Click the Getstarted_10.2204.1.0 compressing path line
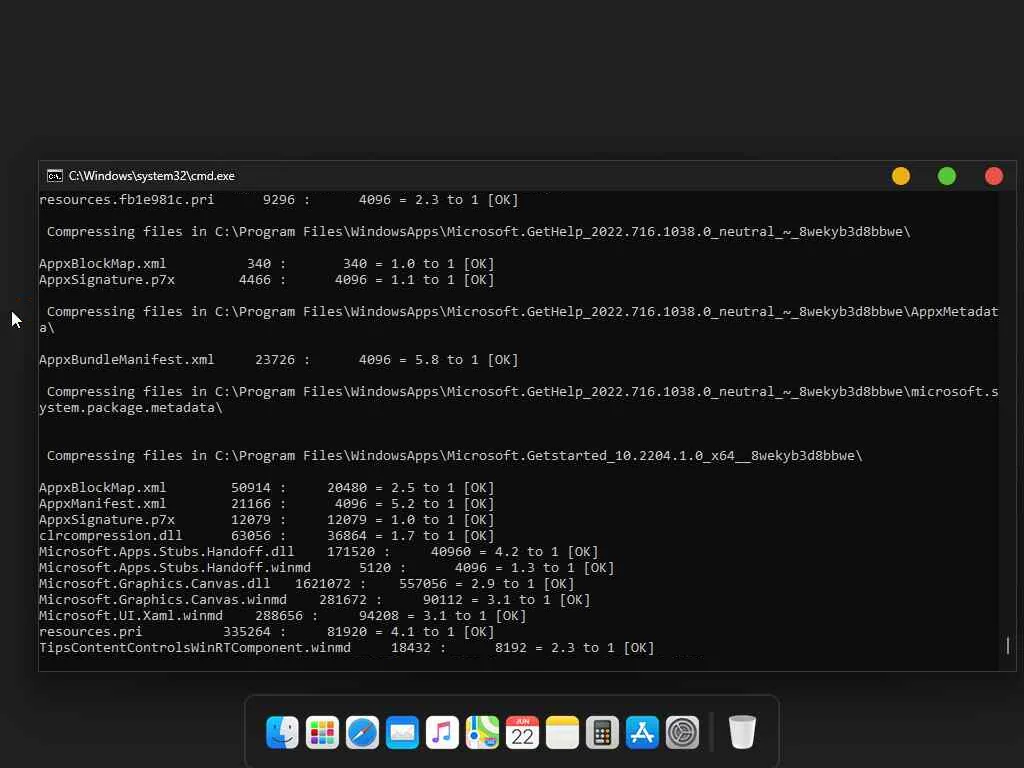This screenshot has height=768, width=1024. click(455, 456)
